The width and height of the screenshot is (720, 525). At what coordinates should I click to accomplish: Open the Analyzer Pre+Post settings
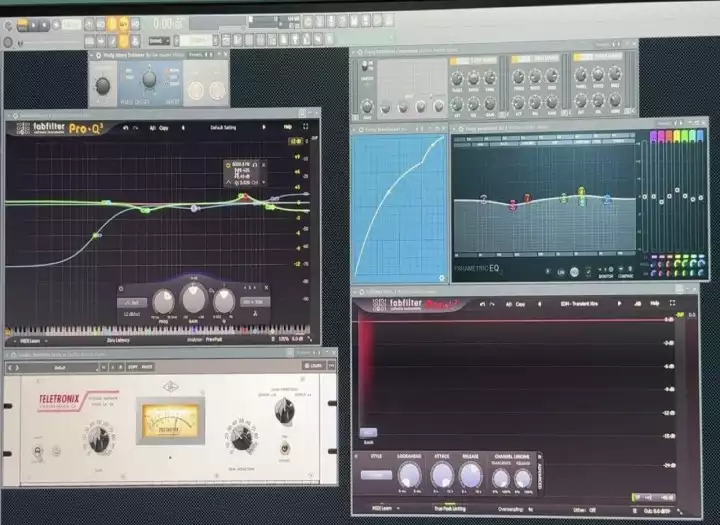[x=205, y=340]
